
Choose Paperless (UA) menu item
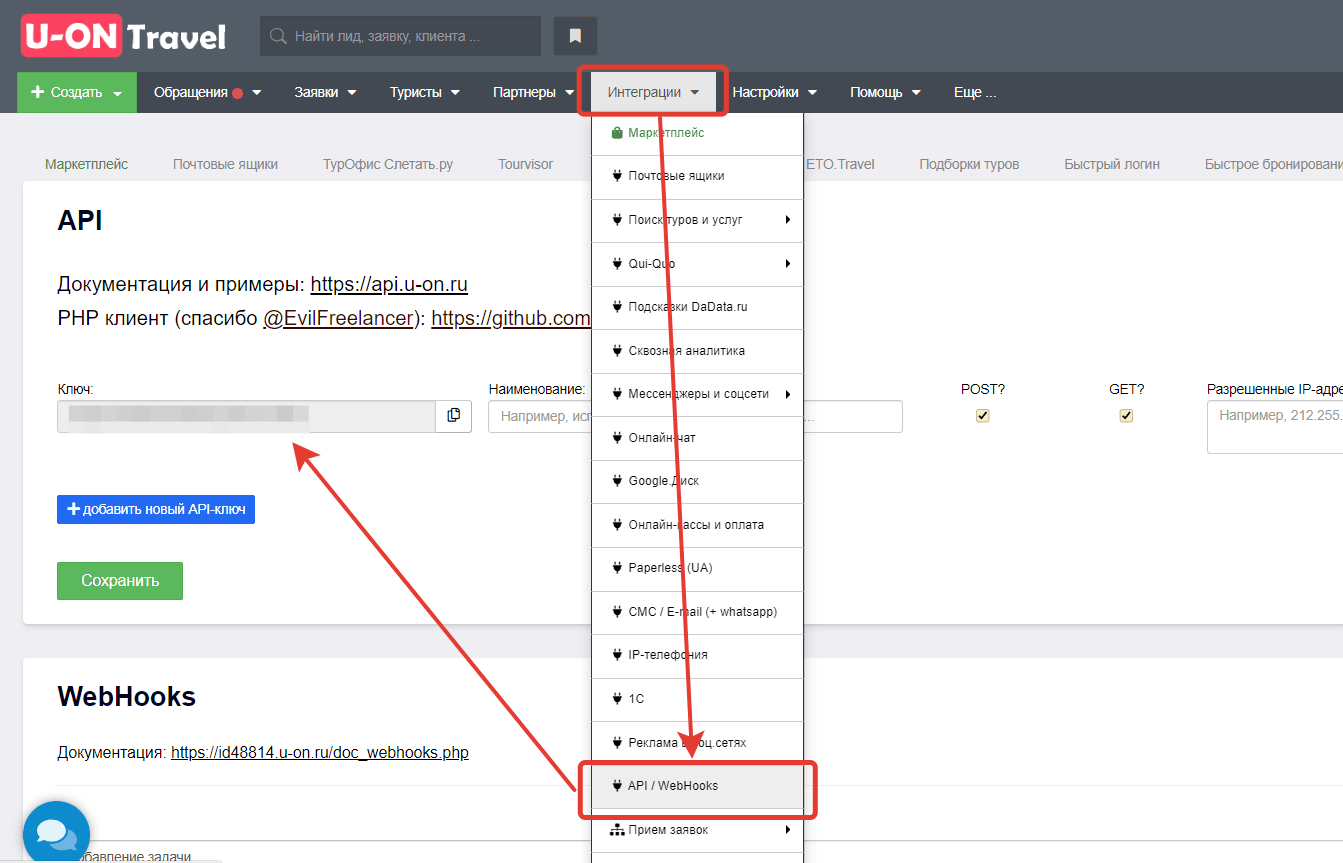tap(697, 568)
